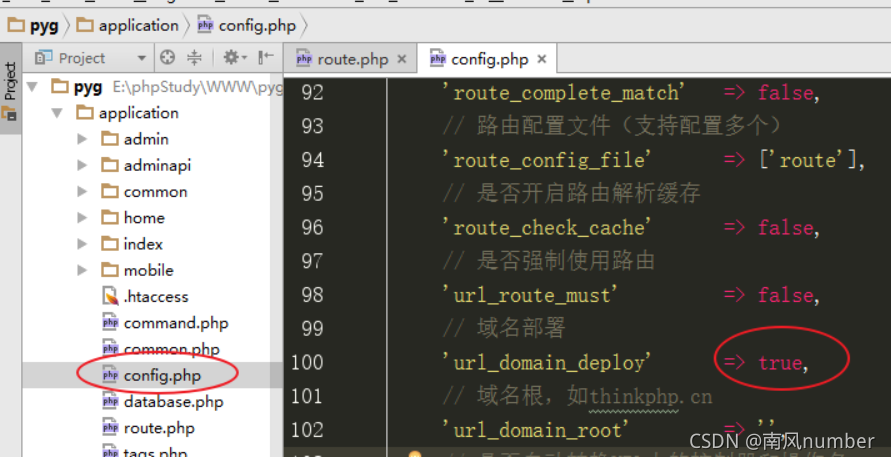Click the pyg breadcrumb in navigation bar

(34, 26)
